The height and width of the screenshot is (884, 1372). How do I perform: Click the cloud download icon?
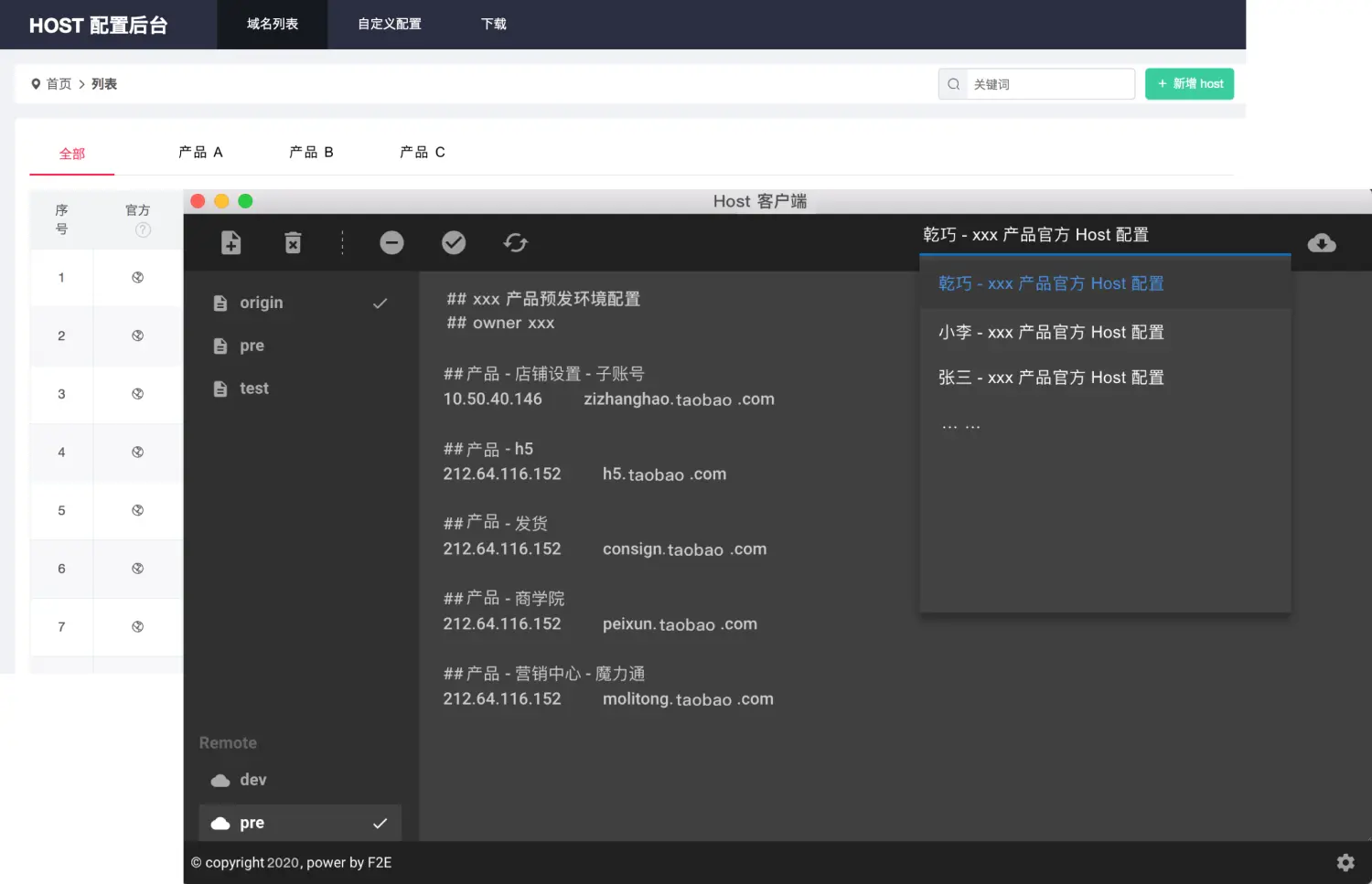pyautogui.click(x=1322, y=243)
